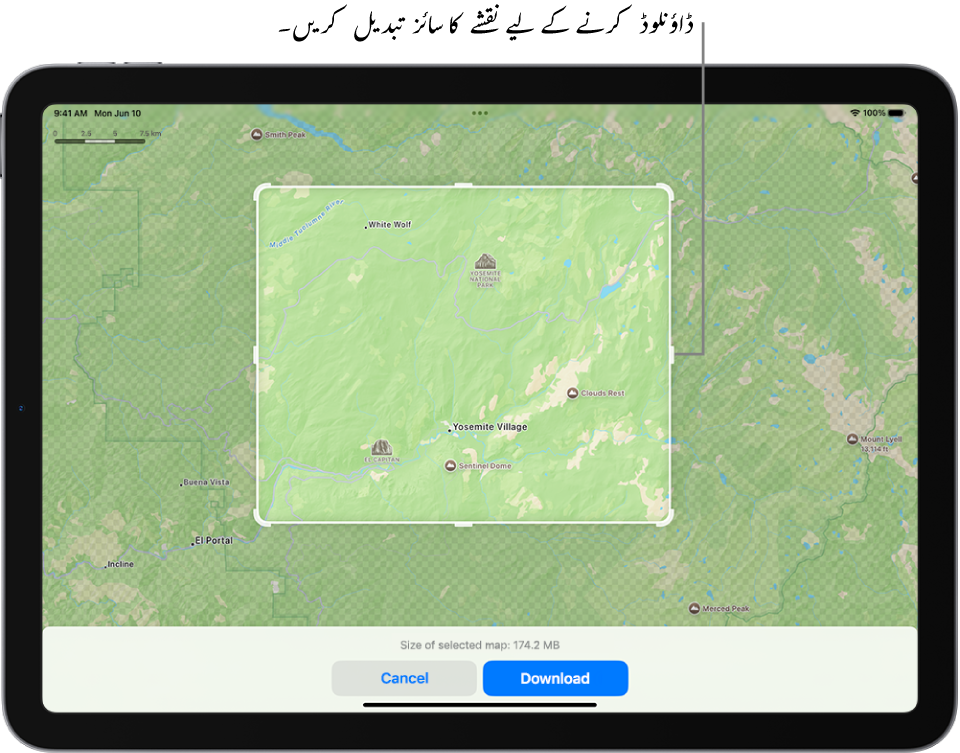Tap the home indicator bar

click(x=480, y=705)
